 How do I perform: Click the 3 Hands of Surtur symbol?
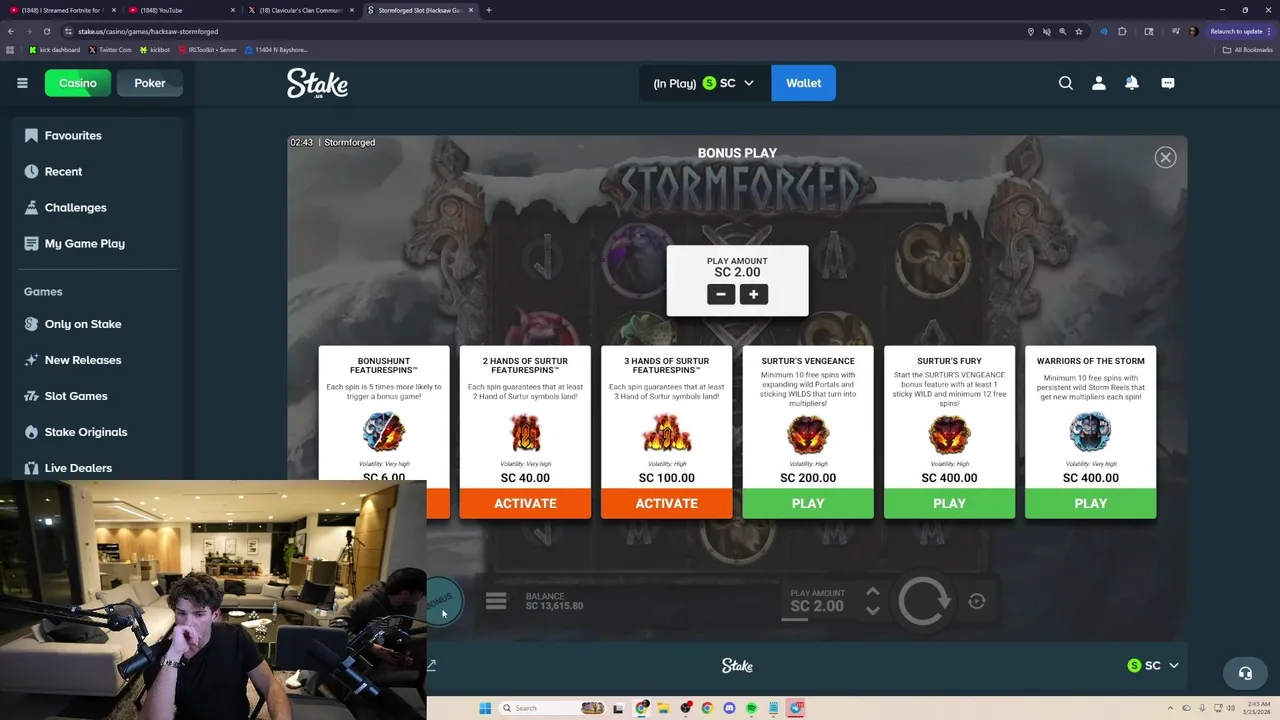point(667,433)
